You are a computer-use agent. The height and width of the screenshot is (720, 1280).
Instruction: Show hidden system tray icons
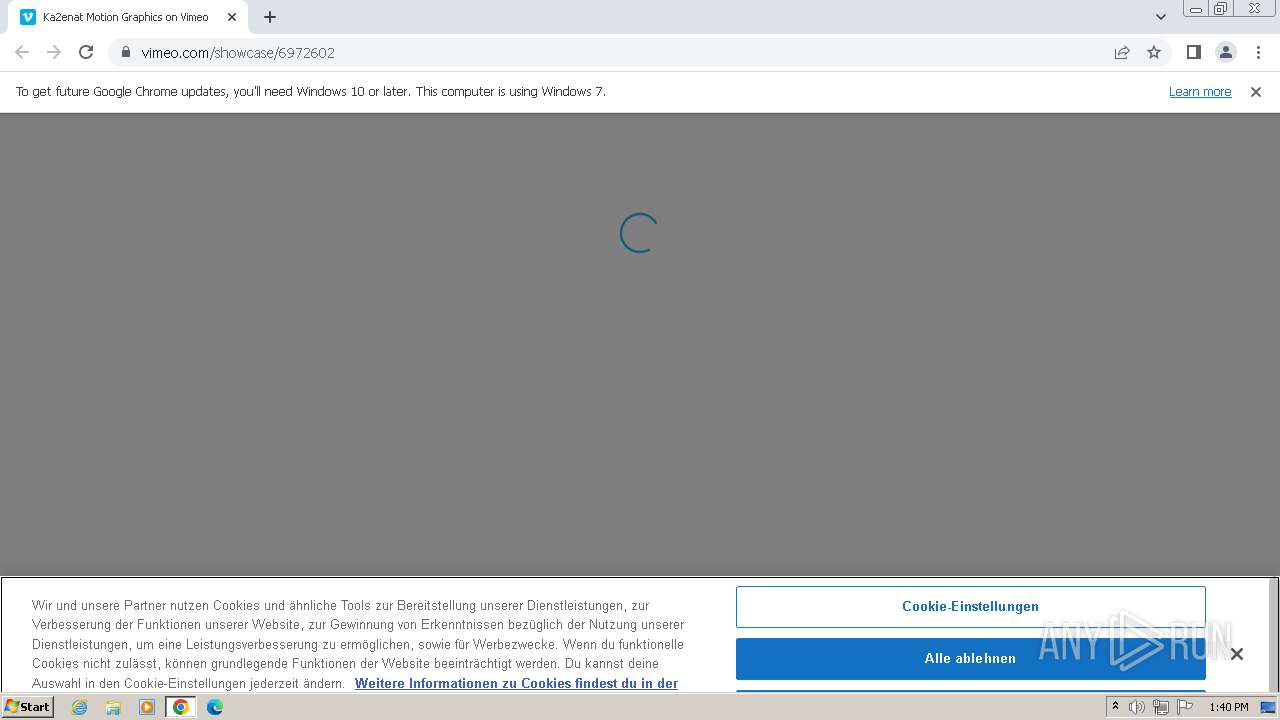1115,707
